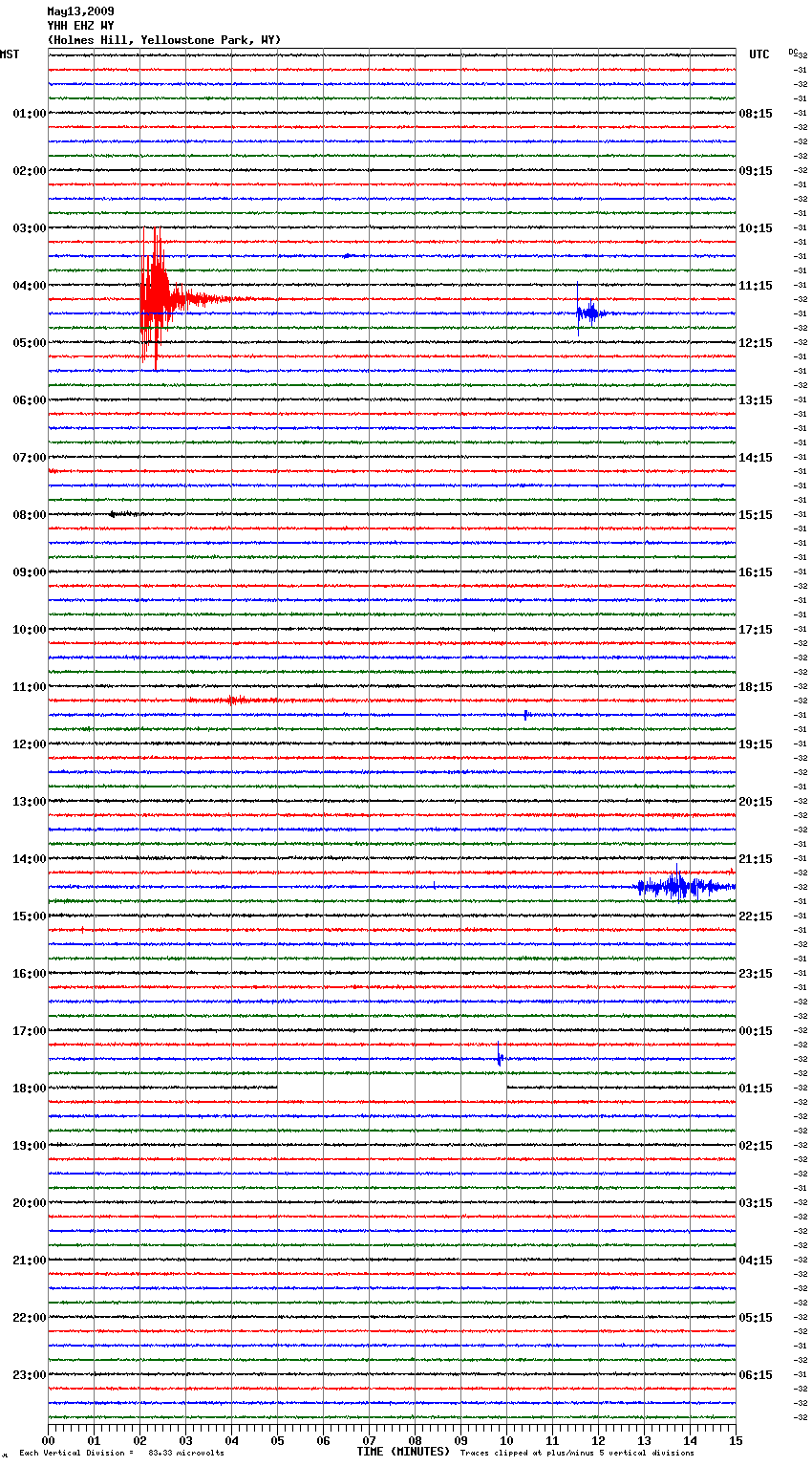Viewport: 812px width, 1466px height.
Task: Select the 17:00 MST row label
Action: 30,1031
